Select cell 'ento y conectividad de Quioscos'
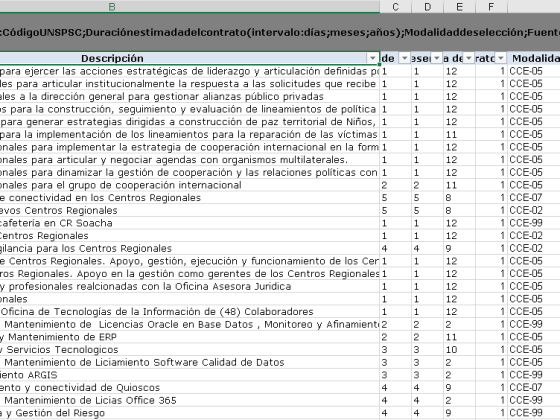Image resolution: width=560 pixels, height=420 pixels. click(190, 388)
